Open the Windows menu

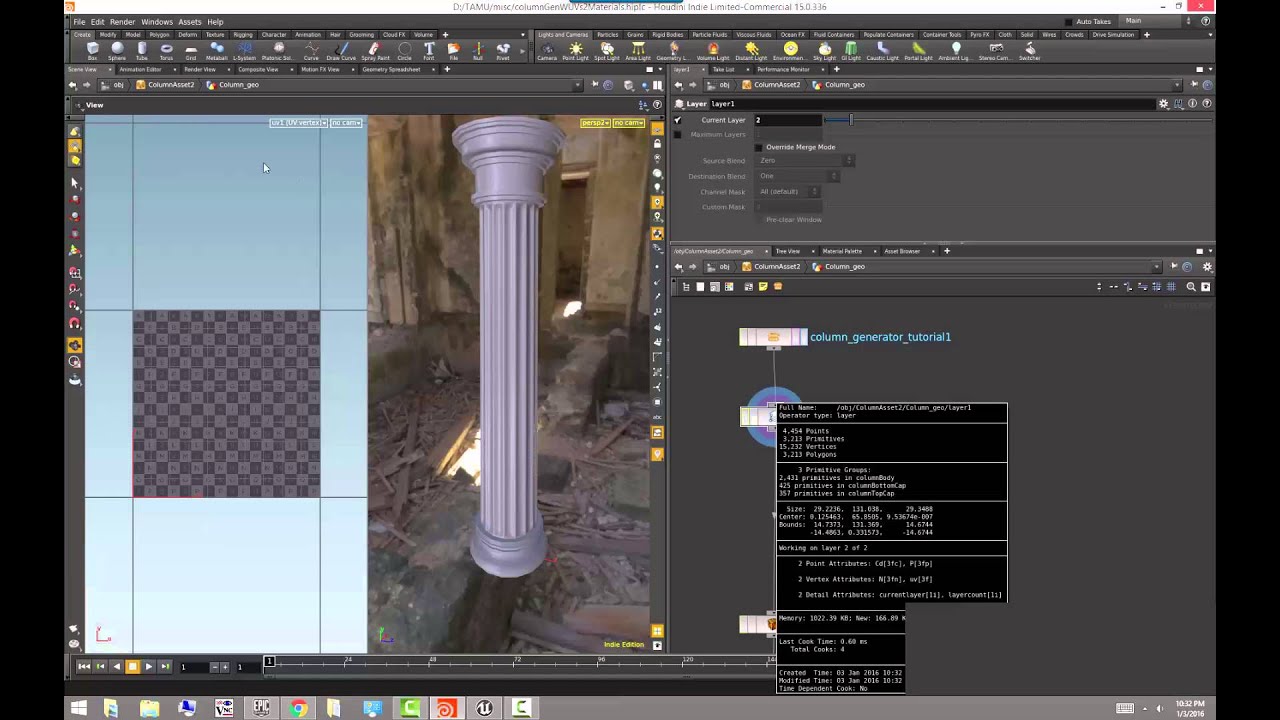click(156, 21)
